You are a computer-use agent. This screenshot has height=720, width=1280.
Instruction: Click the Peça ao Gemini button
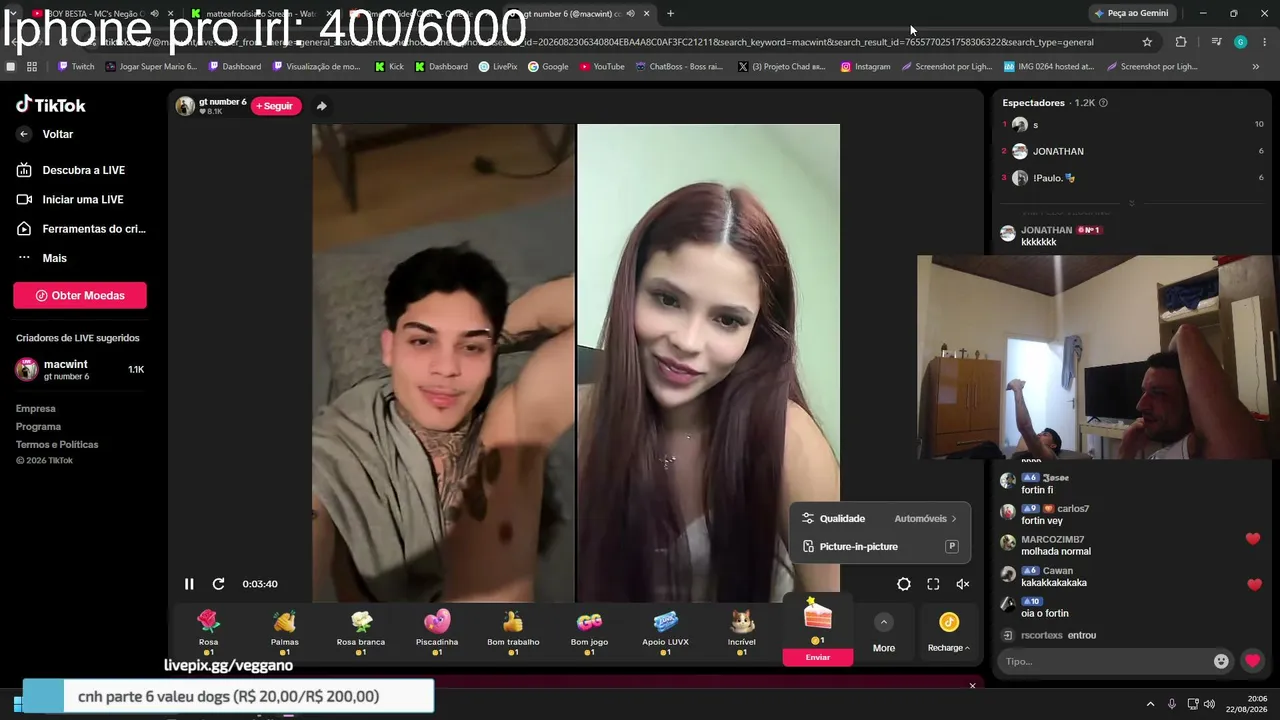point(1131,13)
